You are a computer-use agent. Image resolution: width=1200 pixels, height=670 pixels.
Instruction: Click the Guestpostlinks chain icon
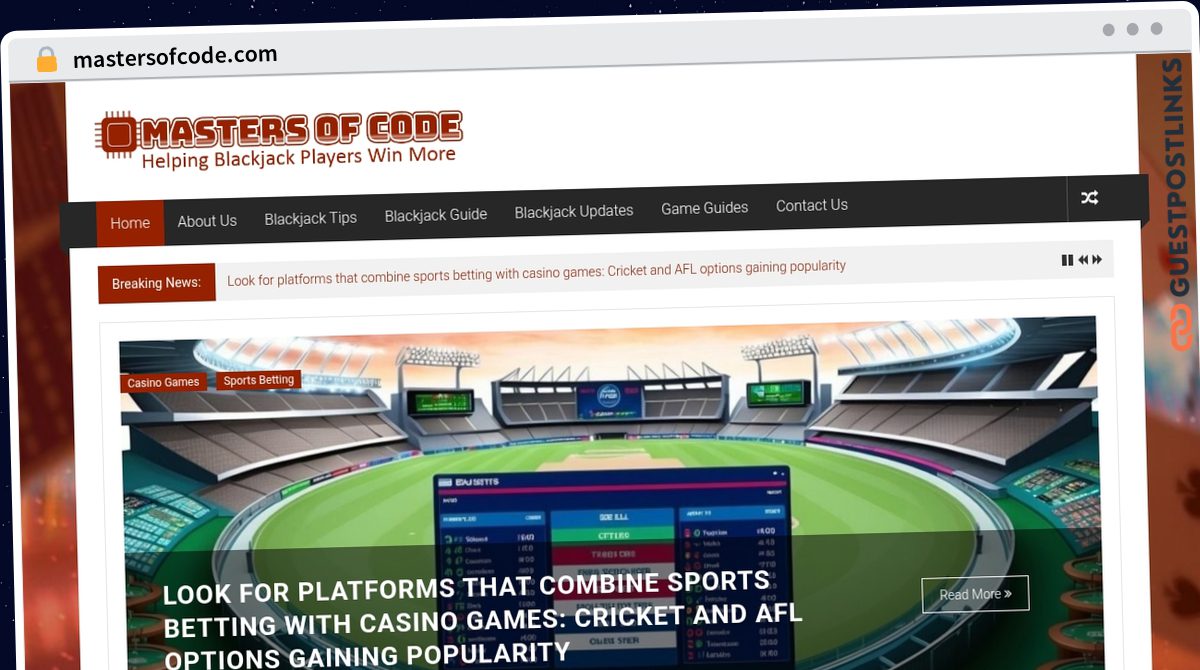click(x=1181, y=328)
